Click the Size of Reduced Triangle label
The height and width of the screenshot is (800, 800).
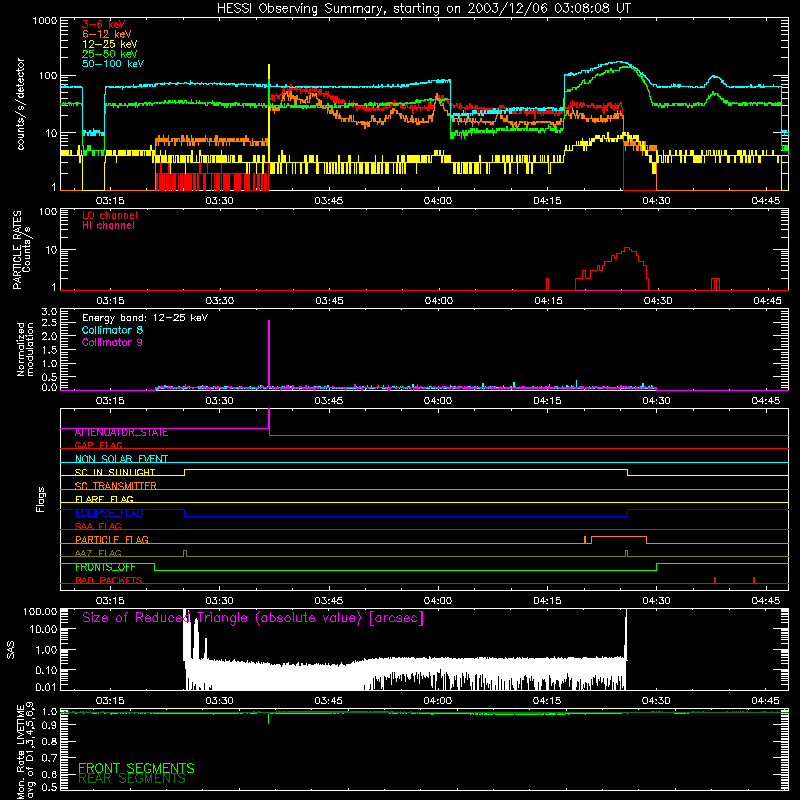tap(253, 618)
